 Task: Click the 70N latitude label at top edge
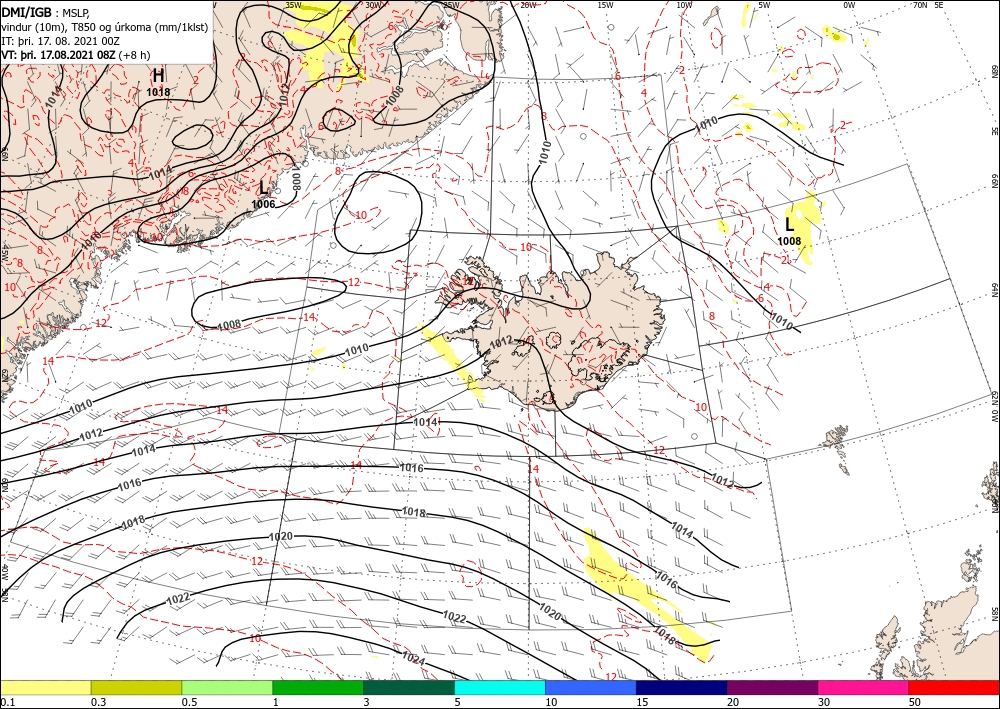(x=920, y=5)
